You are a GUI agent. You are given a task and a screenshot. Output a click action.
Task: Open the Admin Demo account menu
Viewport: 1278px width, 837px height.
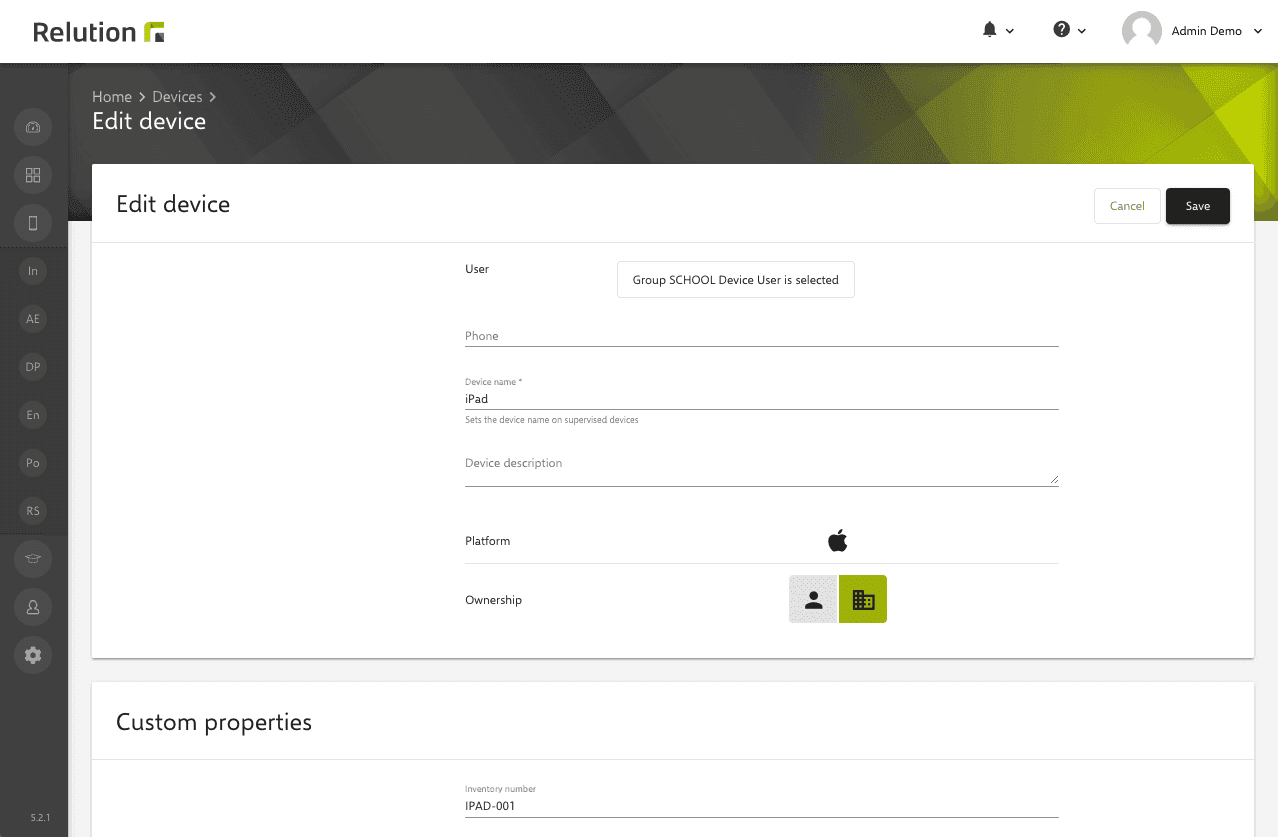[x=1195, y=31]
